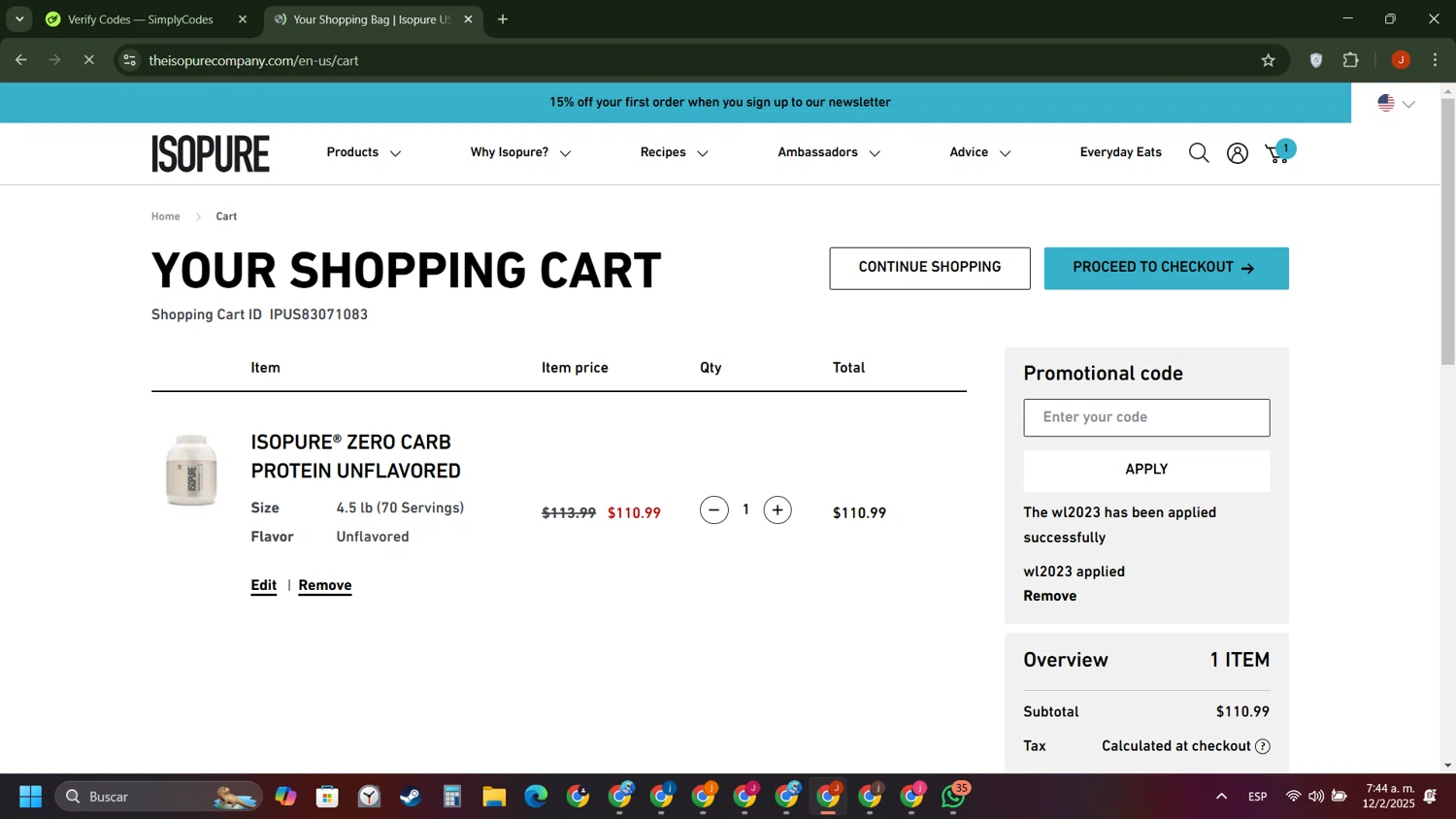Open the notifications bell icon
The width and height of the screenshot is (1456, 819).
coord(1430,797)
